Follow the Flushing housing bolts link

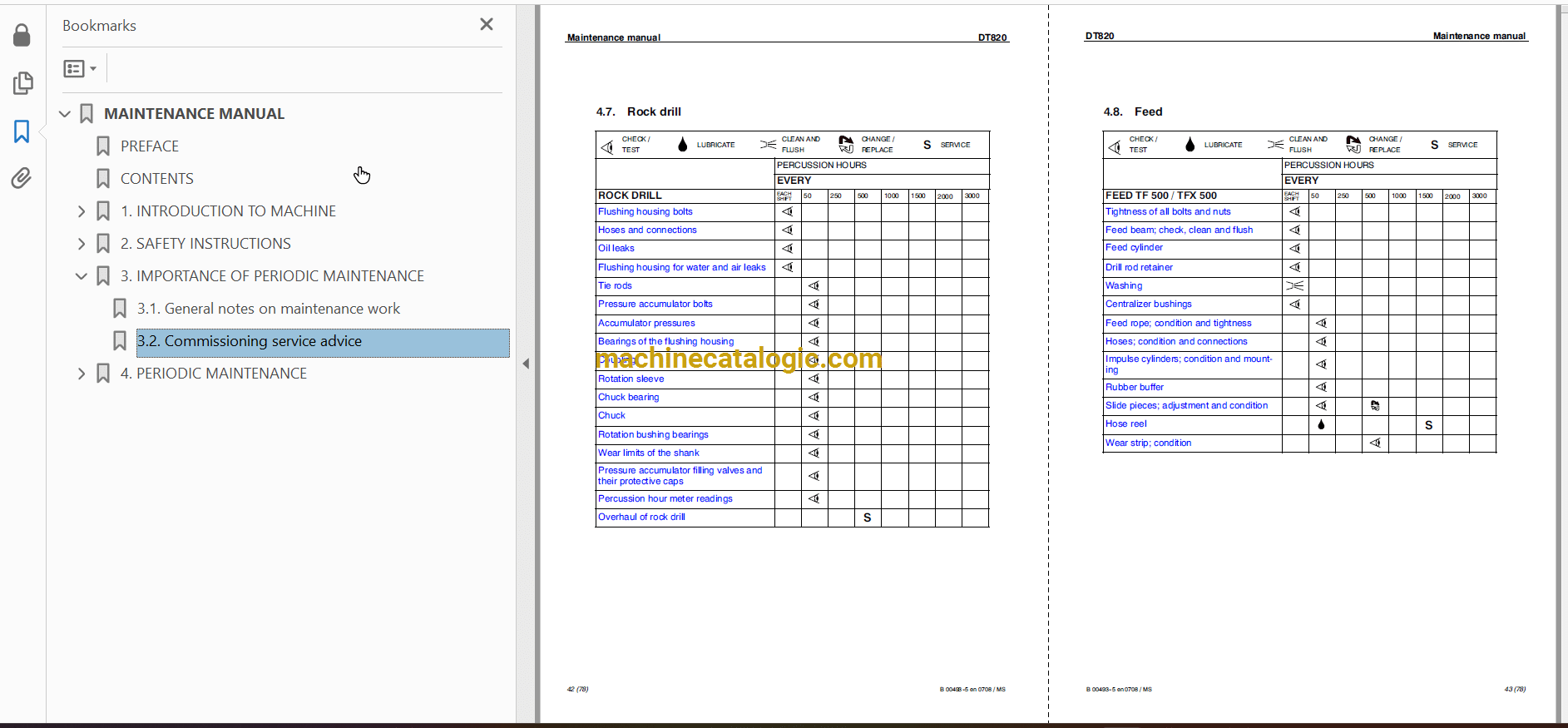[x=646, y=211]
